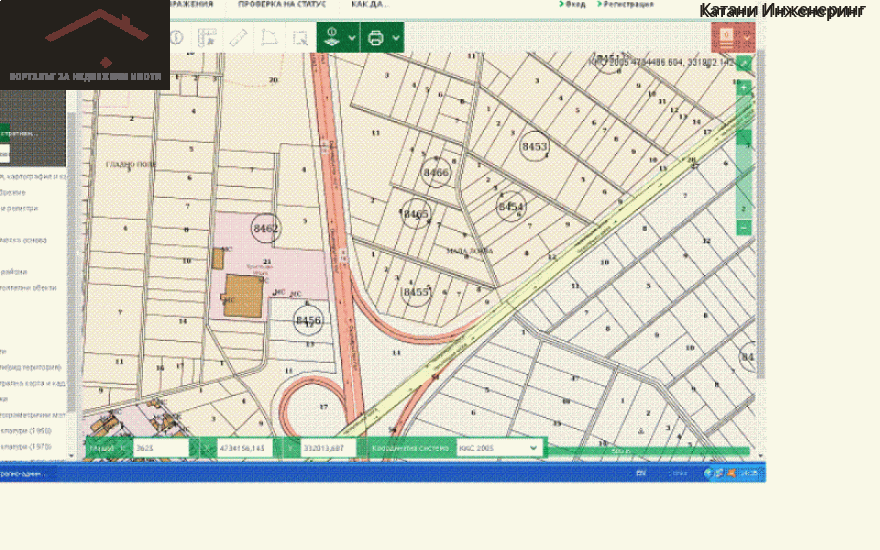Click the scale value input field 3623

[161, 448]
